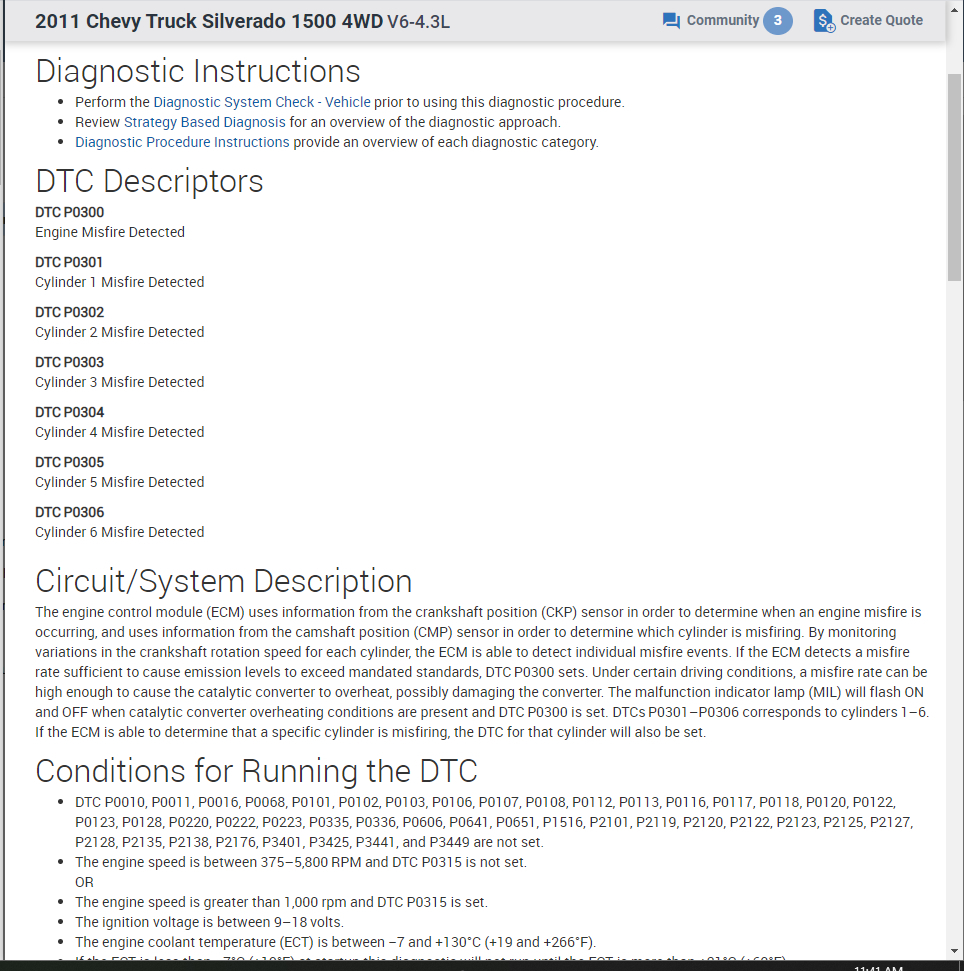Click the engine coolant temperature ECT bullet
This screenshot has height=971, width=964.
pos(335,943)
